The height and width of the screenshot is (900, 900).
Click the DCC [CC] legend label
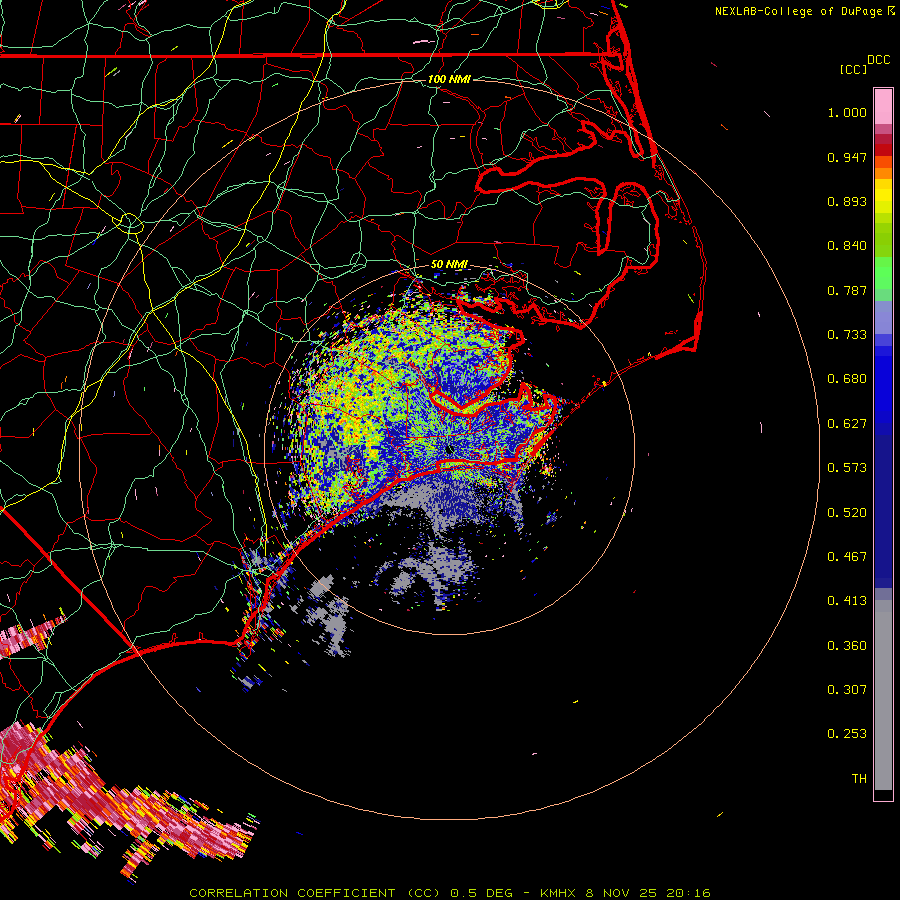(864, 65)
